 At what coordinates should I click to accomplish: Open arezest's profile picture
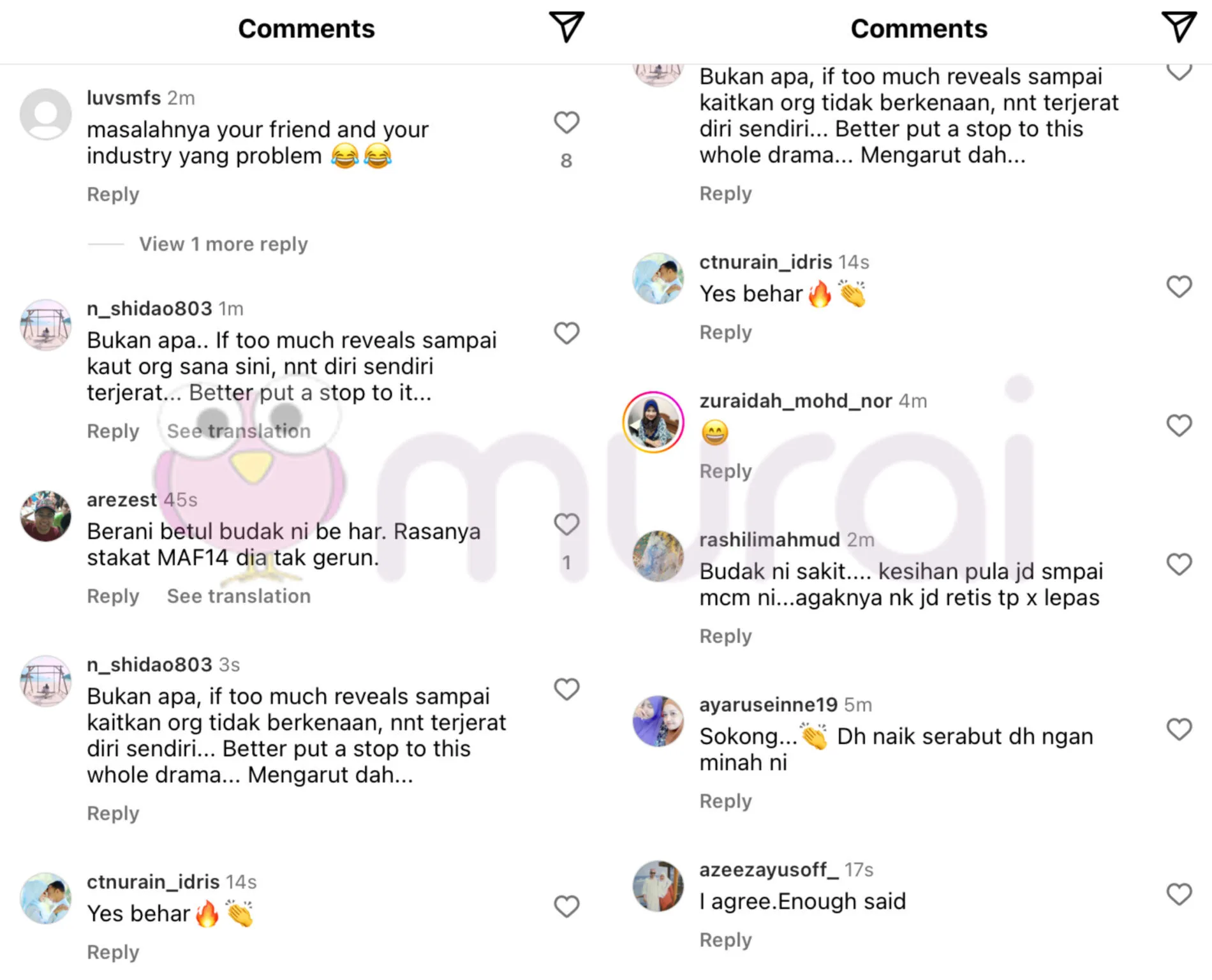[45, 516]
